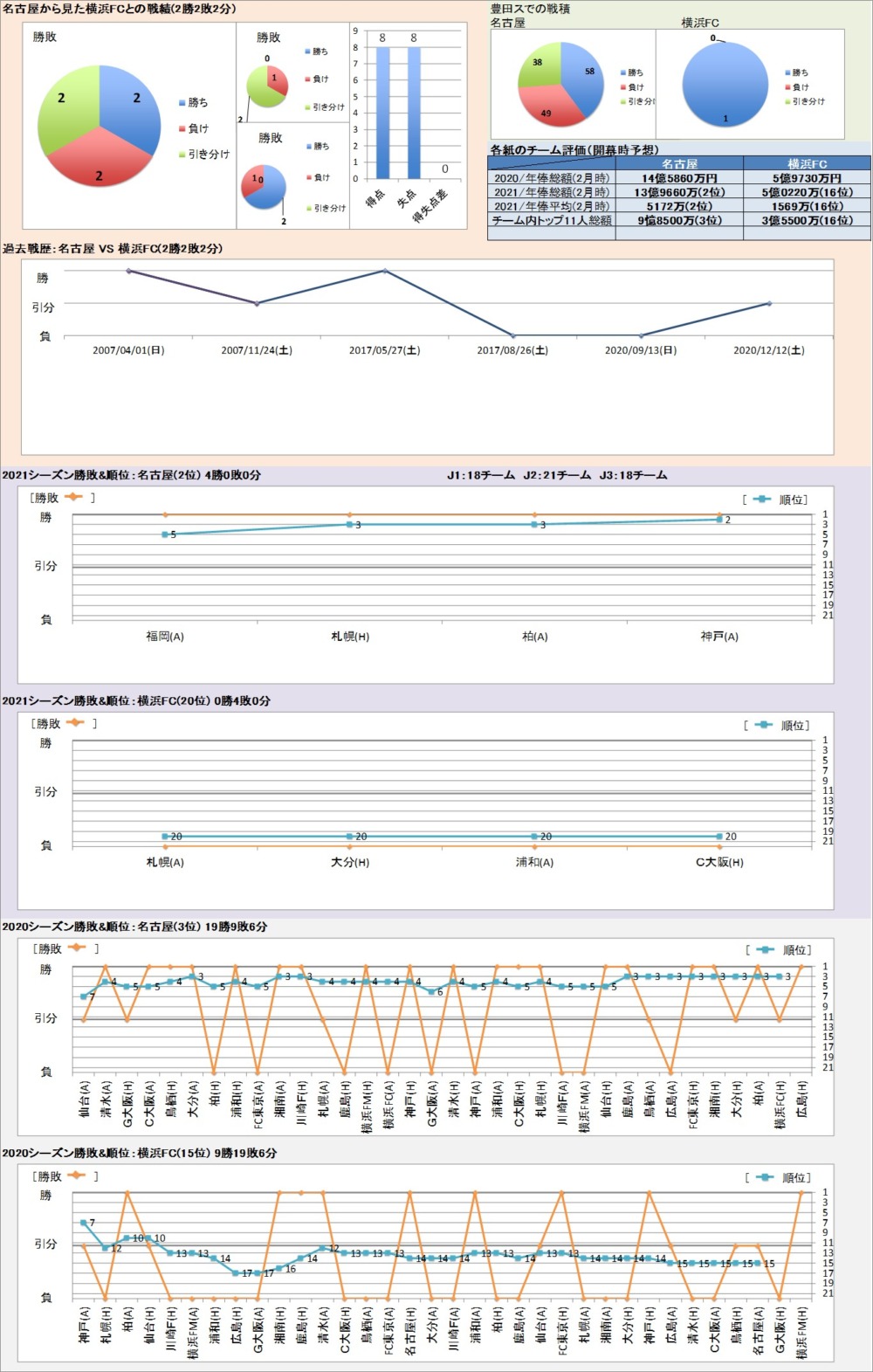Click the cell 1569万(16位)

pos(807,206)
